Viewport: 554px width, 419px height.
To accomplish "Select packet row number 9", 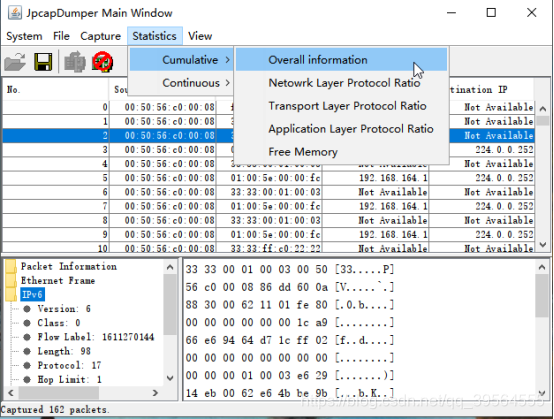I will 269,234.
